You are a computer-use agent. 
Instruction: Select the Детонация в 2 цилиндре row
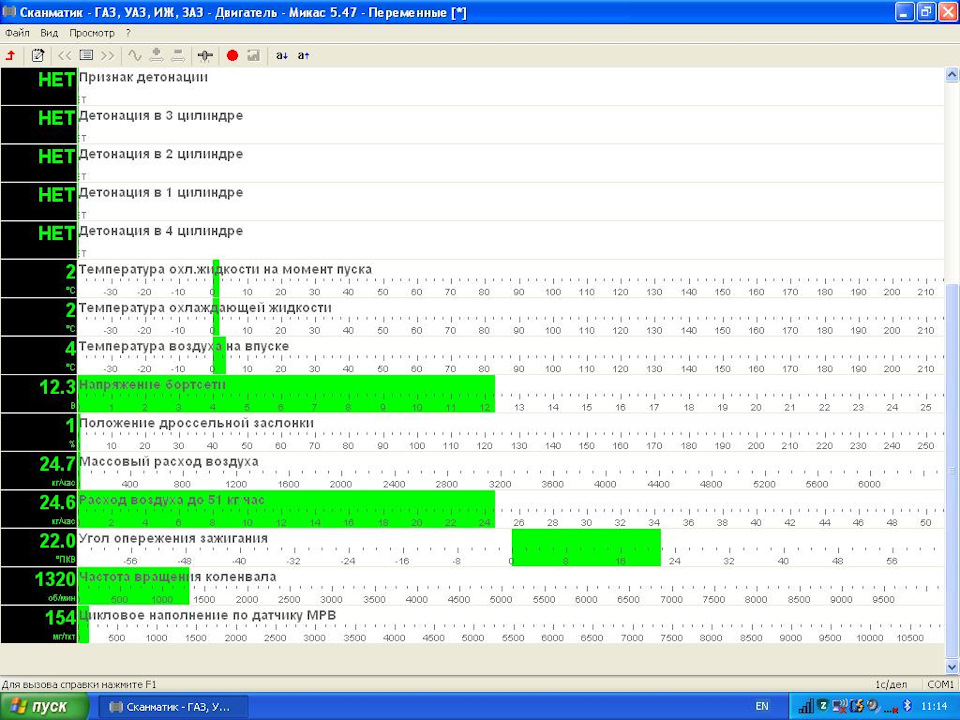click(x=472, y=163)
